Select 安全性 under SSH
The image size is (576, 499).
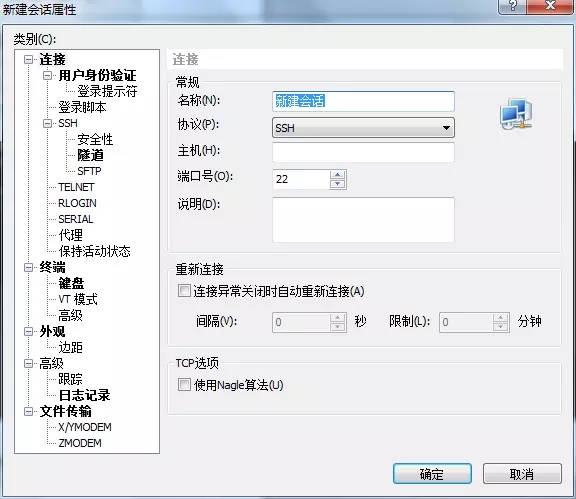coord(95,139)
